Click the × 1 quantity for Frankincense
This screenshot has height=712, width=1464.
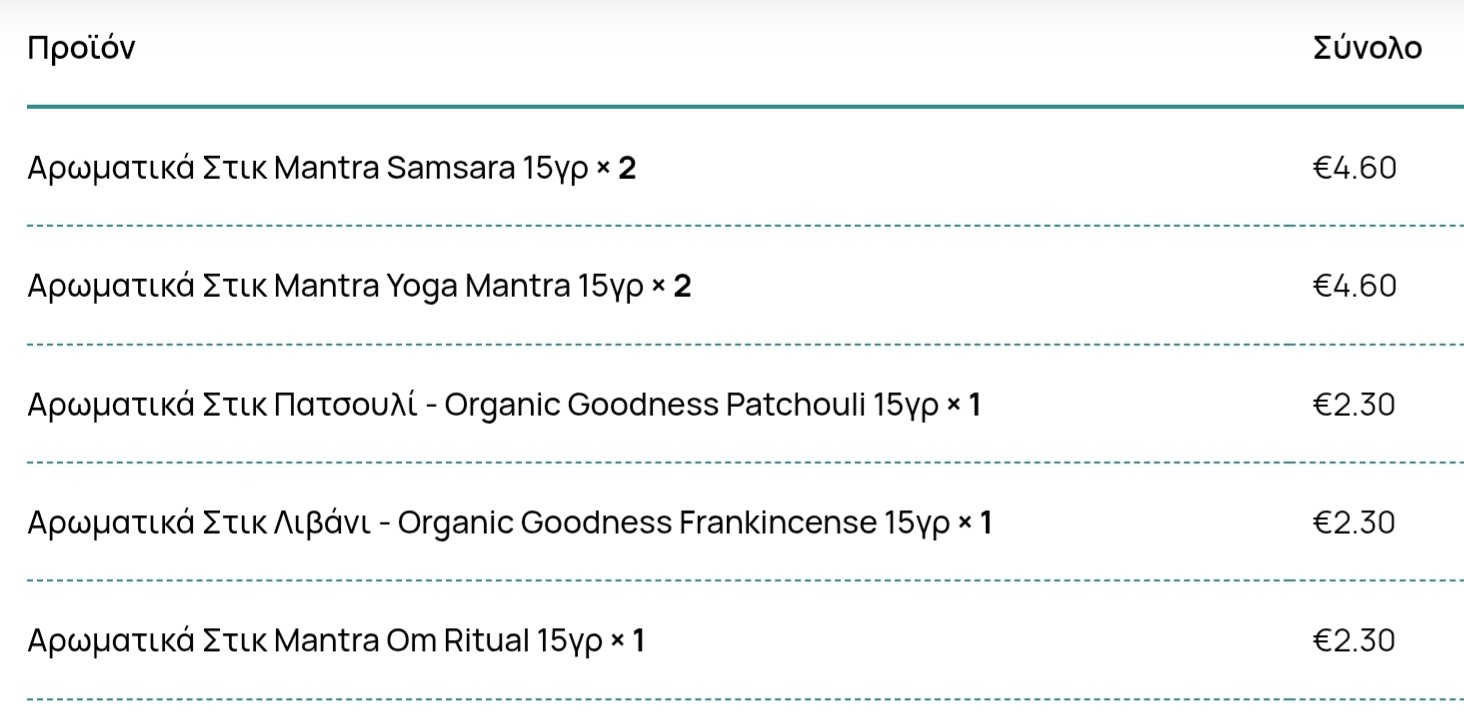975,523
